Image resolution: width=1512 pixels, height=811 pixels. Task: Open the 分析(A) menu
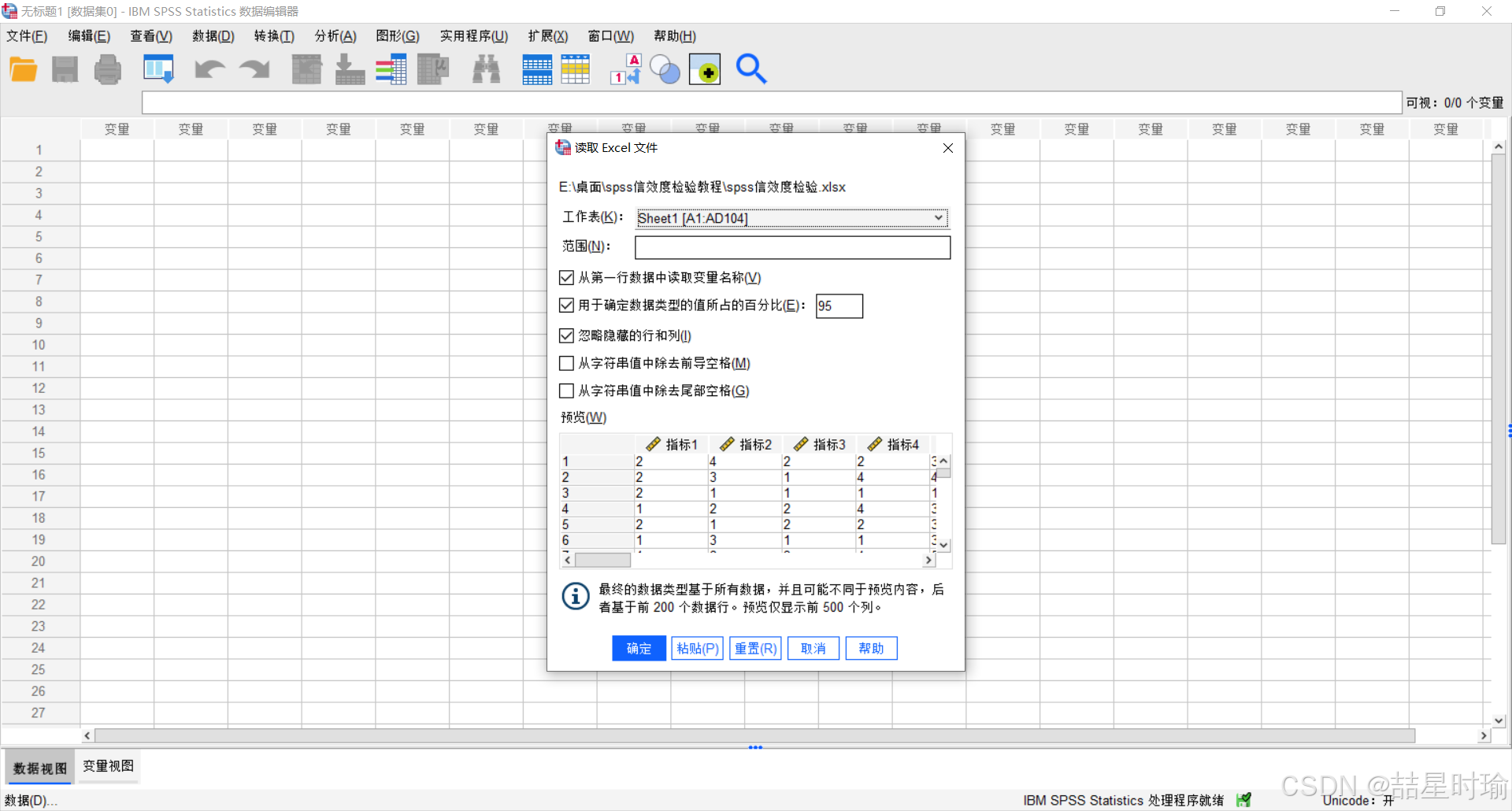335,36
